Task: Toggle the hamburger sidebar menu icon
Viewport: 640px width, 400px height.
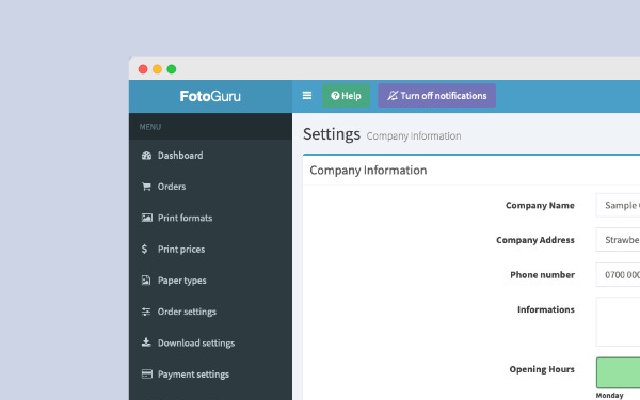Action: tap(307, 96)
